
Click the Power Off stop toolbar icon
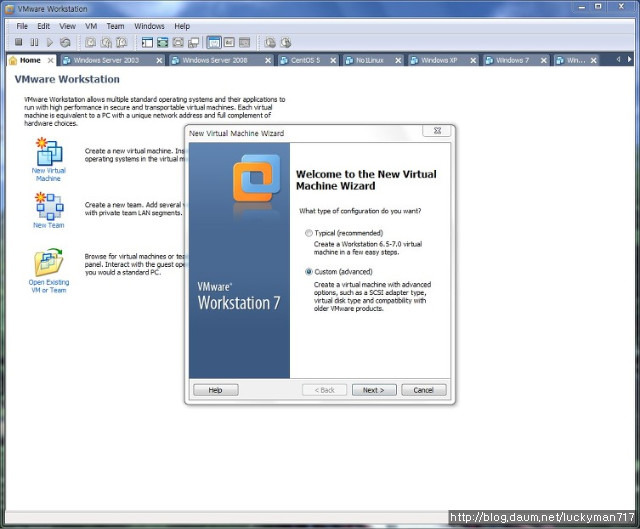tap(18, 42)
